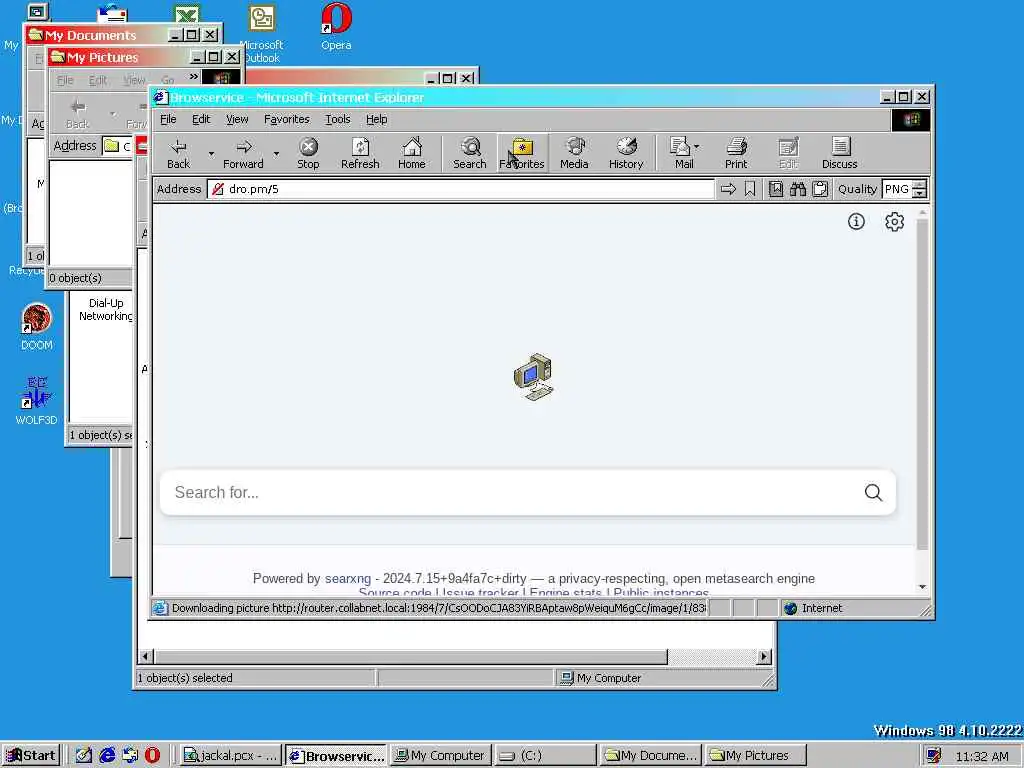Print the current page
This screenshot has height=768, width=1024.
[736, 153]
